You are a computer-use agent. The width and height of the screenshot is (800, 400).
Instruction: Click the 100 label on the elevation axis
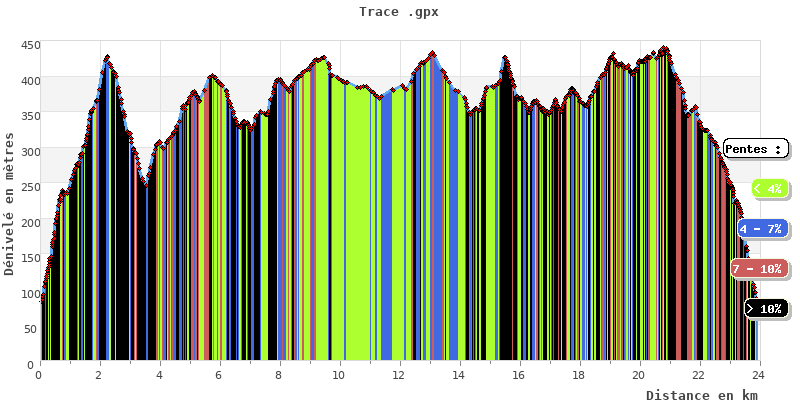pos(23,294)
